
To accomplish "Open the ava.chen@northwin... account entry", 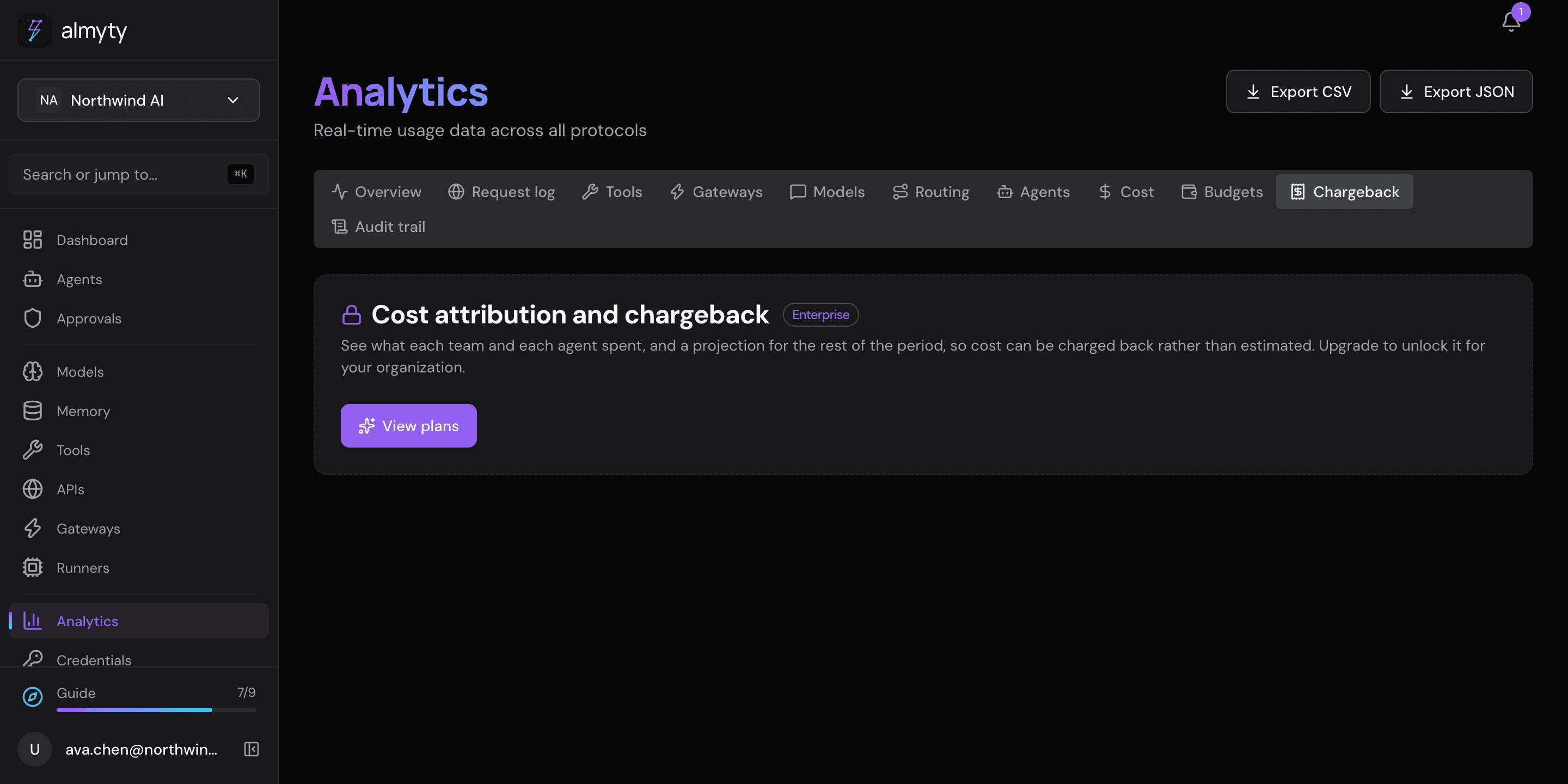I will (141, 749).
